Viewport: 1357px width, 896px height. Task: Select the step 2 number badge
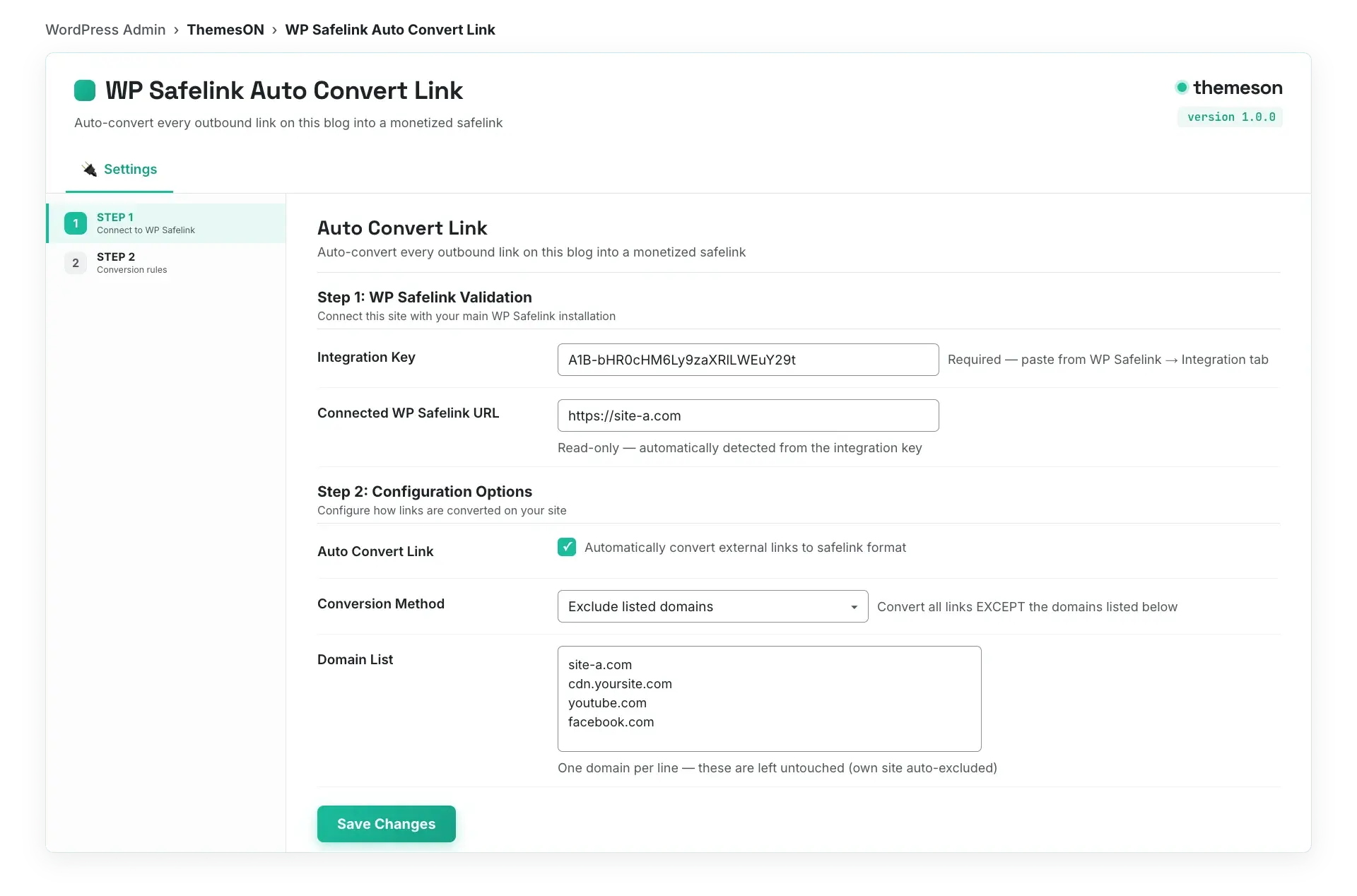point(76,263)
